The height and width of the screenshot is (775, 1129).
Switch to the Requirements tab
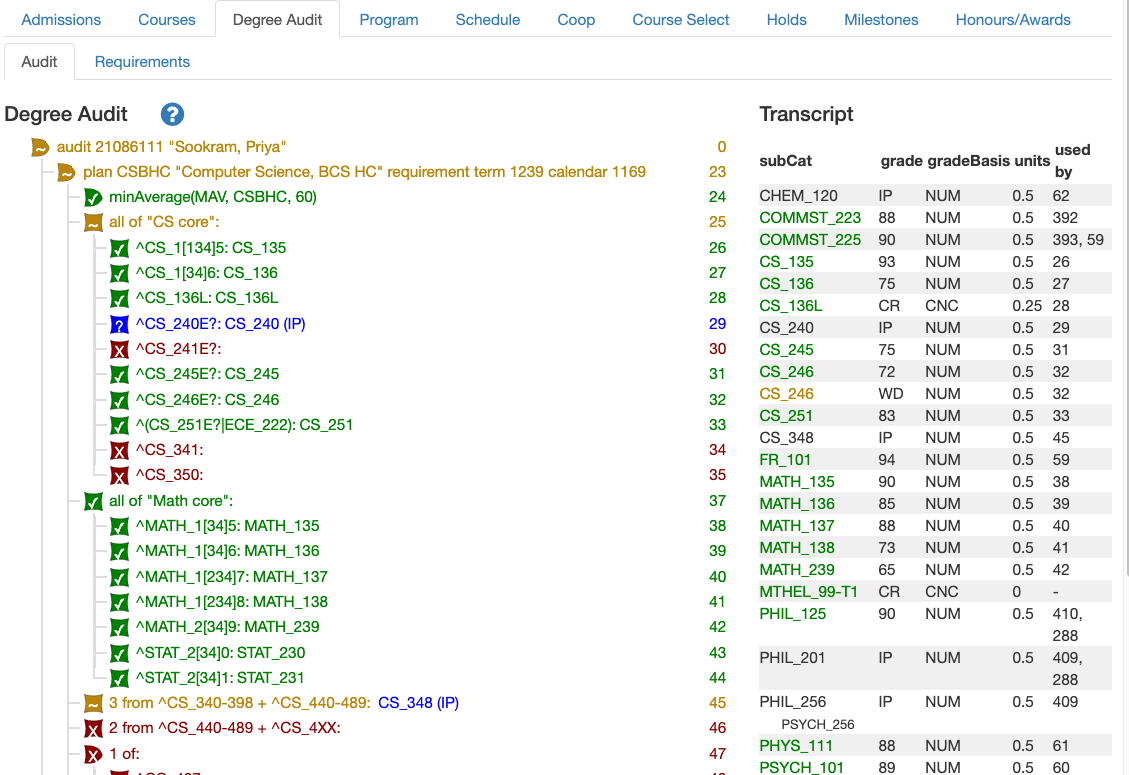(141, 61)
